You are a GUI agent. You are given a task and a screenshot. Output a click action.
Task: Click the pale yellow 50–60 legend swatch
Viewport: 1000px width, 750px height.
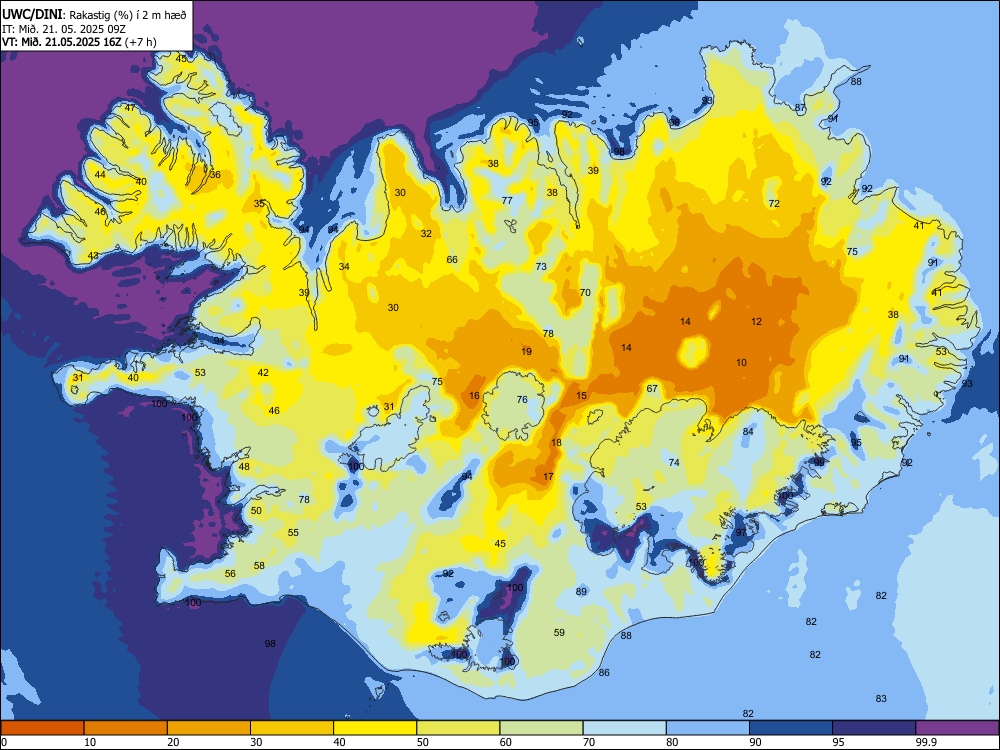coord(458,728)
